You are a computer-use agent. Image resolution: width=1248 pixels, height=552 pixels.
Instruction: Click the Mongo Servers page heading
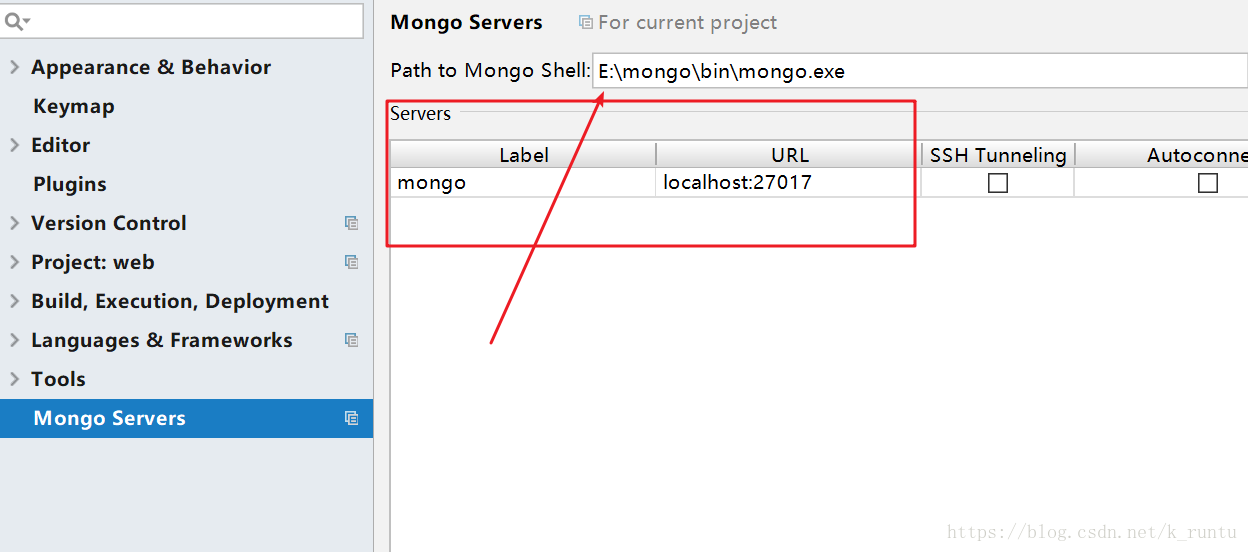click(466, 22)
